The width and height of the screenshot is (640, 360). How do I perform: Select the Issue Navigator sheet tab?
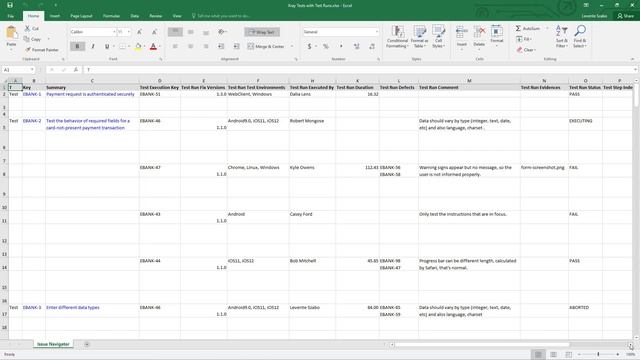(x=53, y=344)
